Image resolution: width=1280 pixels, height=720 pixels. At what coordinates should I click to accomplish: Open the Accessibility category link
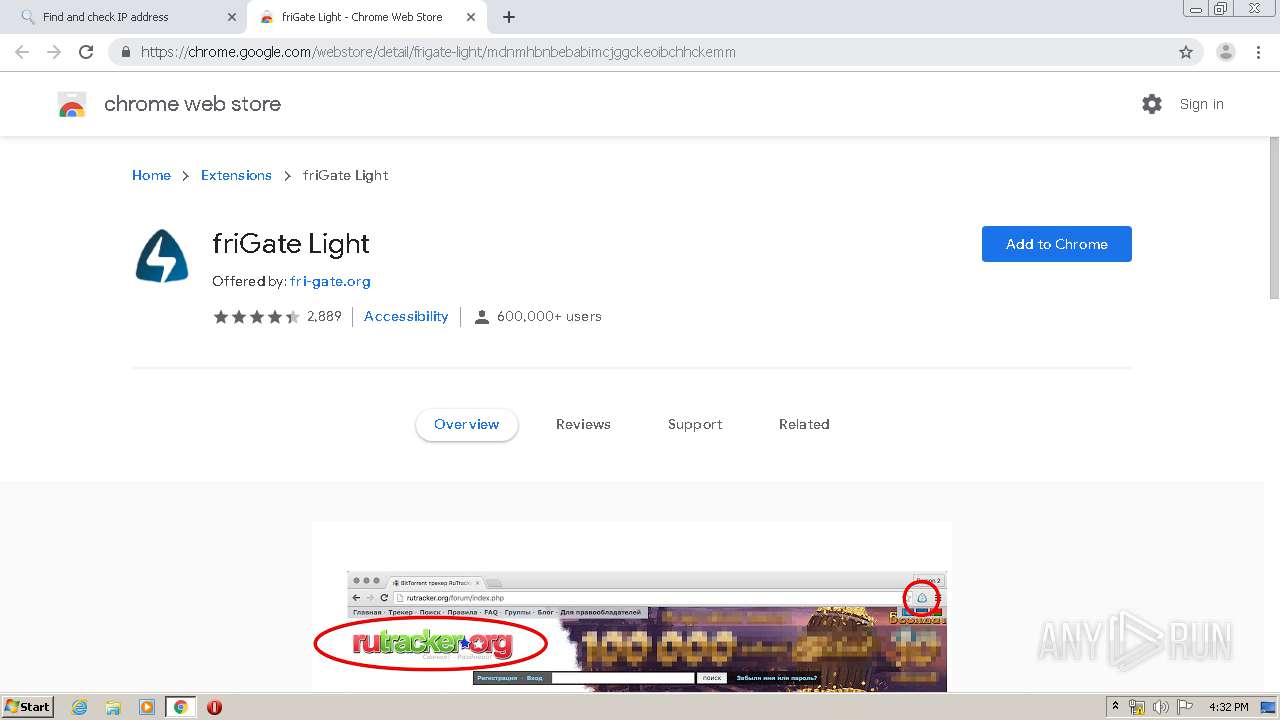point(406,317)
